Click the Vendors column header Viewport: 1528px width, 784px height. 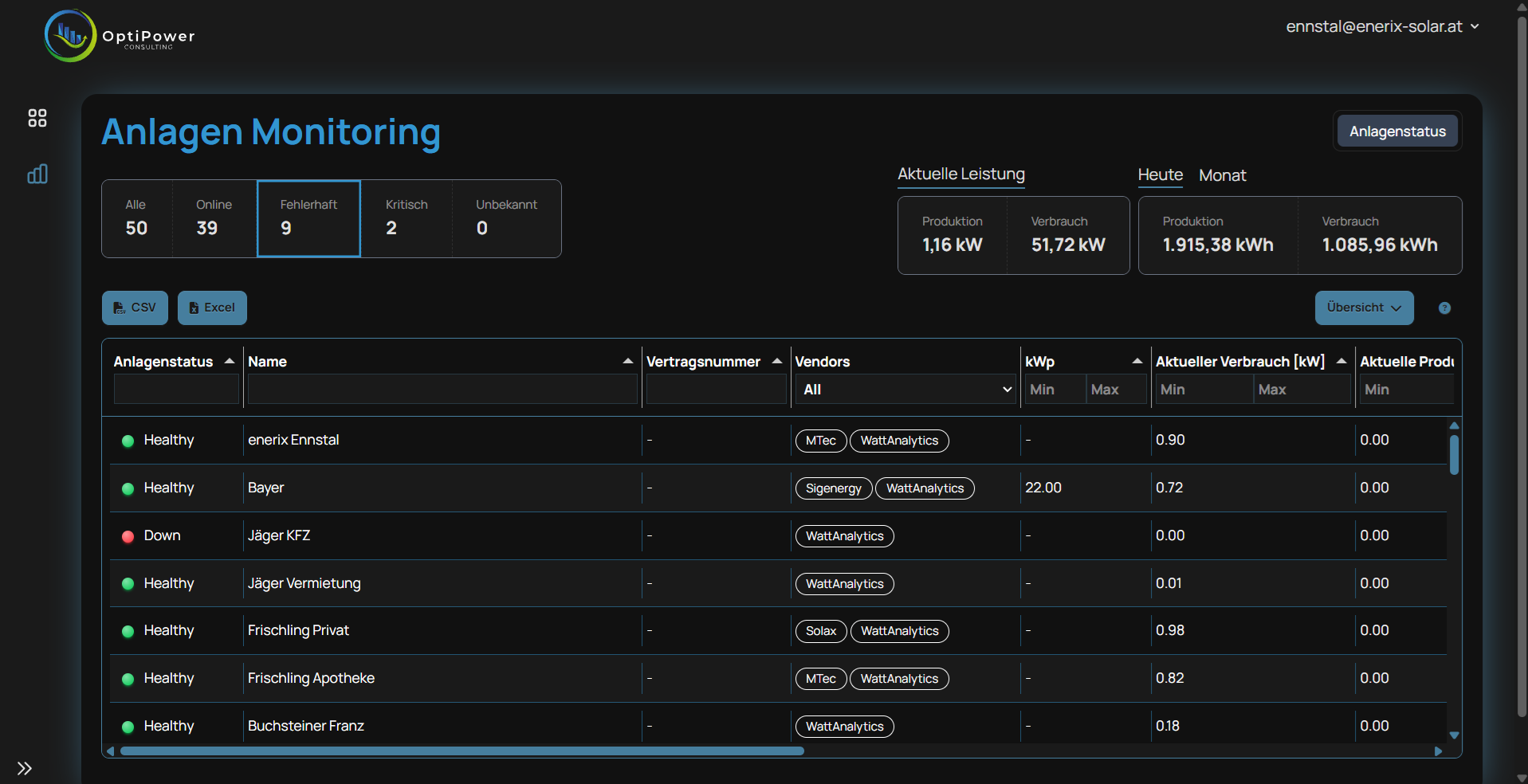823,362
